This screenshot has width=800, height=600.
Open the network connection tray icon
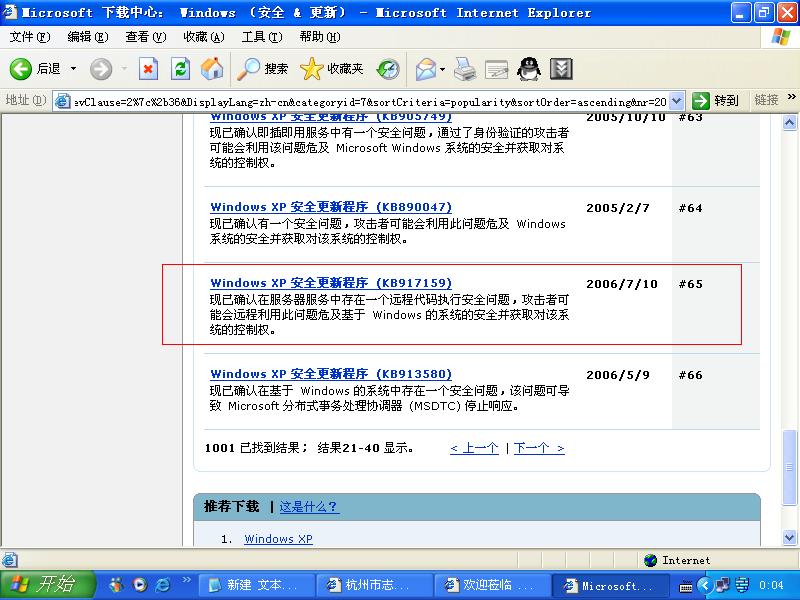click(x=724, y=585)
